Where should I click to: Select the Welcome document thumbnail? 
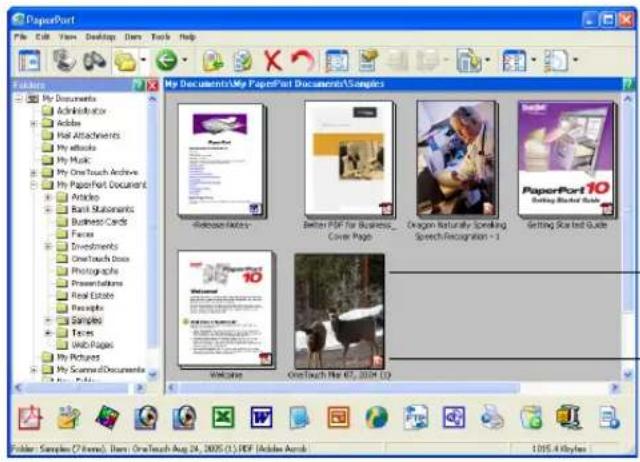point(225,309)
